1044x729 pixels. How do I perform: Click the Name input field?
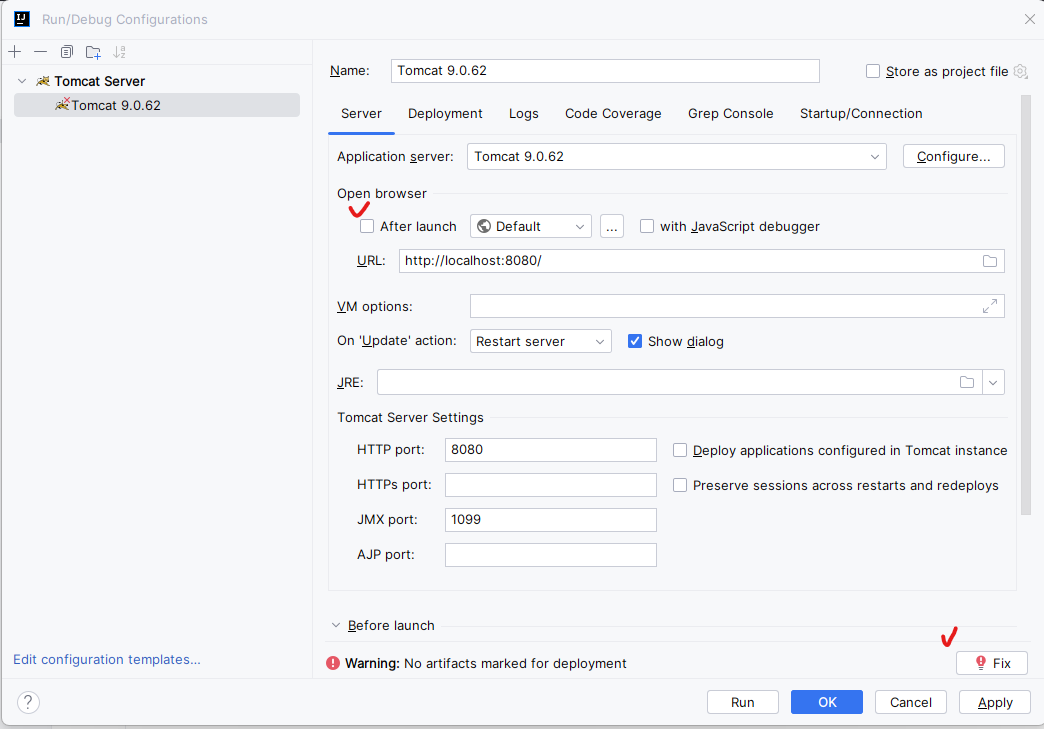tap(605, 71)
